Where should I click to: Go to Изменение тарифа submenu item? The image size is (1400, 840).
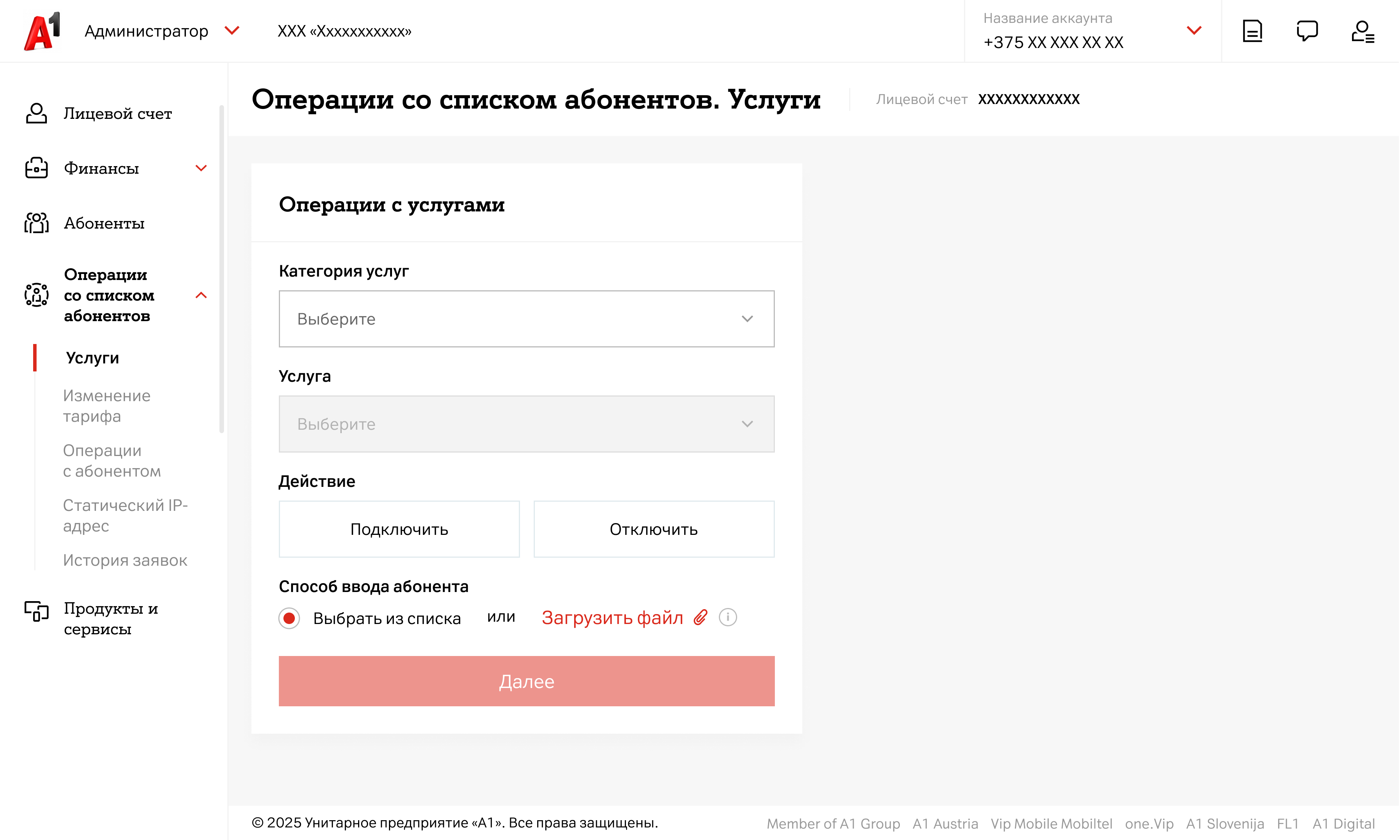(x=106, y=406)
